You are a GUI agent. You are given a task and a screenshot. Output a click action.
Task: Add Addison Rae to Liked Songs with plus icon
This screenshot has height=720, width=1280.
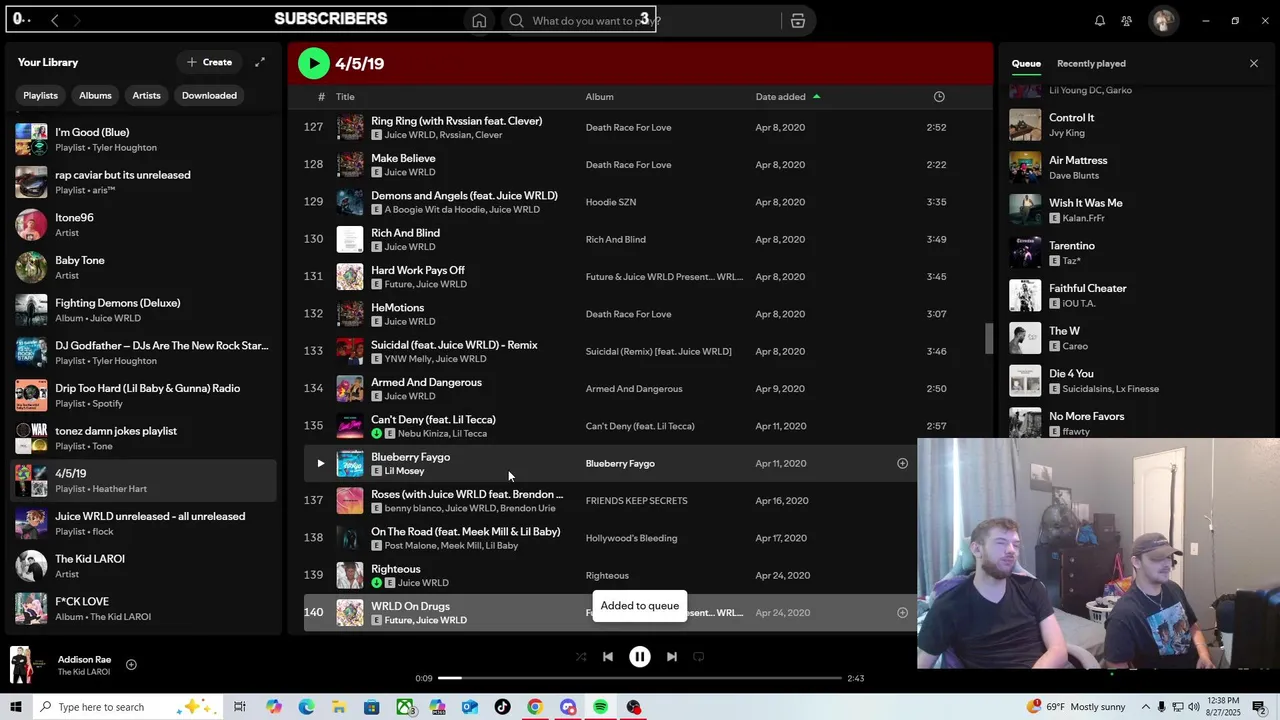[131, 665]
